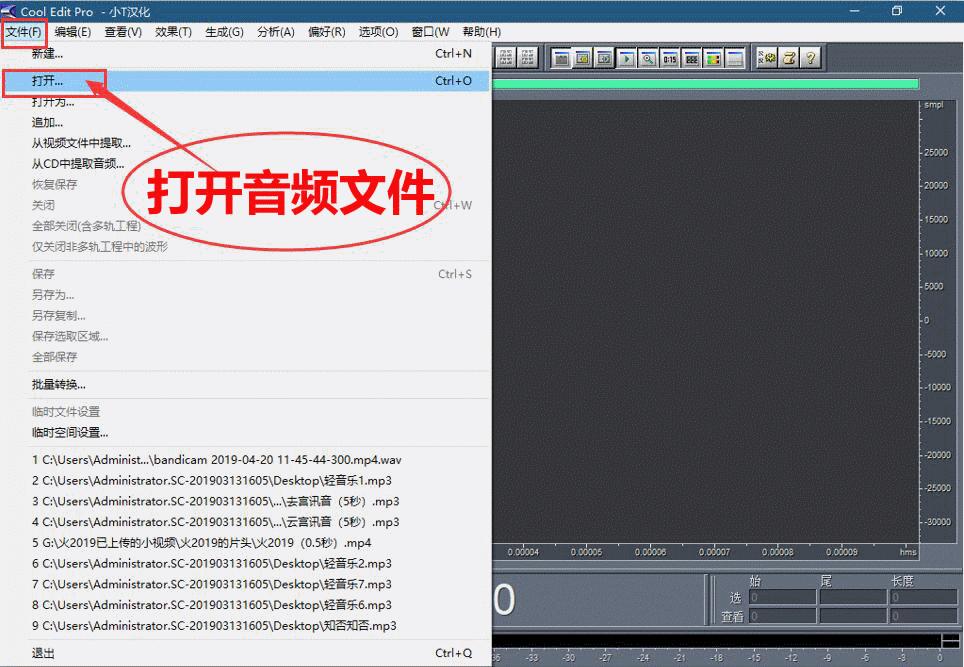
Task: Open the 分析(A) menu
Action: pyautogui.click(x=275, y=31)
